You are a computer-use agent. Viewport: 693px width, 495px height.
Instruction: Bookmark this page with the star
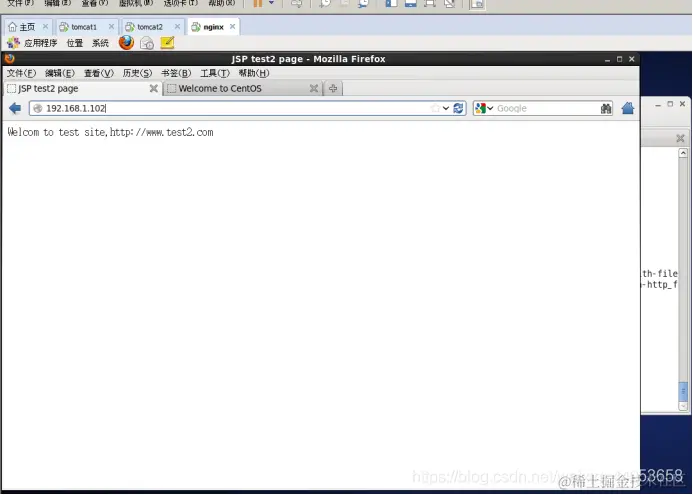point(435,108)
